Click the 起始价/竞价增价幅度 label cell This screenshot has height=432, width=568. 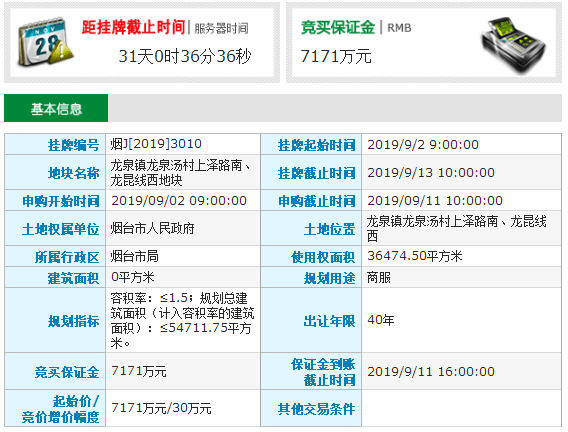point(55,408)
